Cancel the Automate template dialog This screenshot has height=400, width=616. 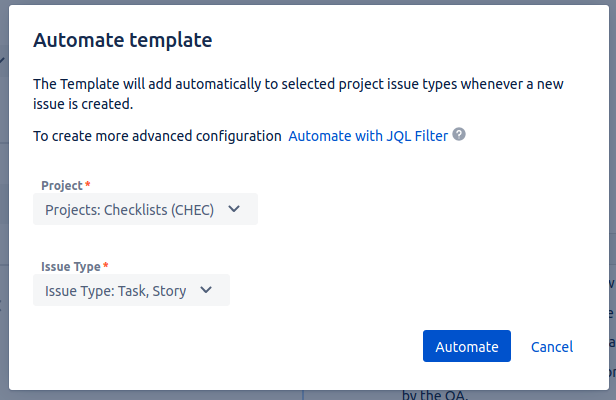[x=551, y=346]
